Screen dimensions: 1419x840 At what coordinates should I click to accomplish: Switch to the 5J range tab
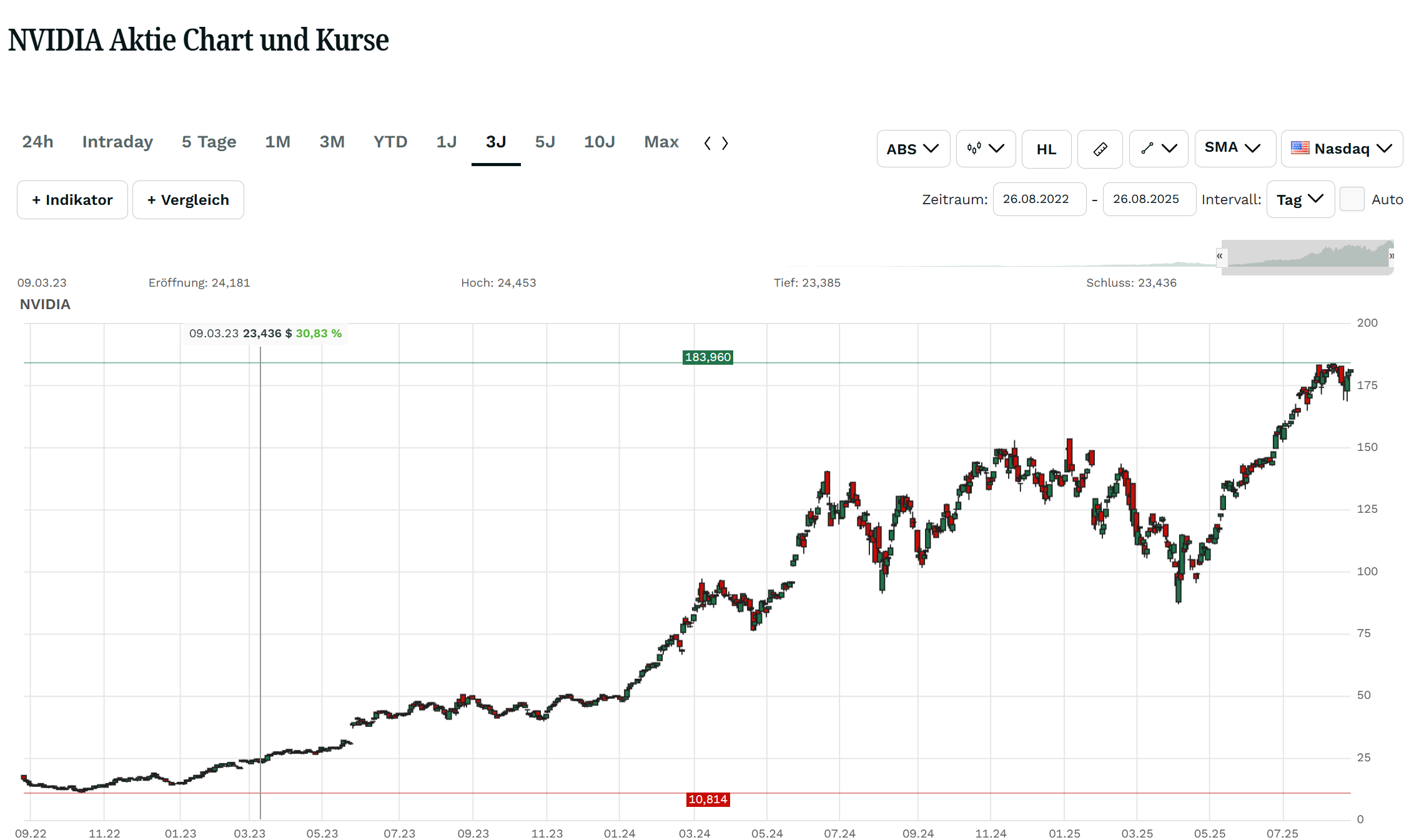[545, 142]
